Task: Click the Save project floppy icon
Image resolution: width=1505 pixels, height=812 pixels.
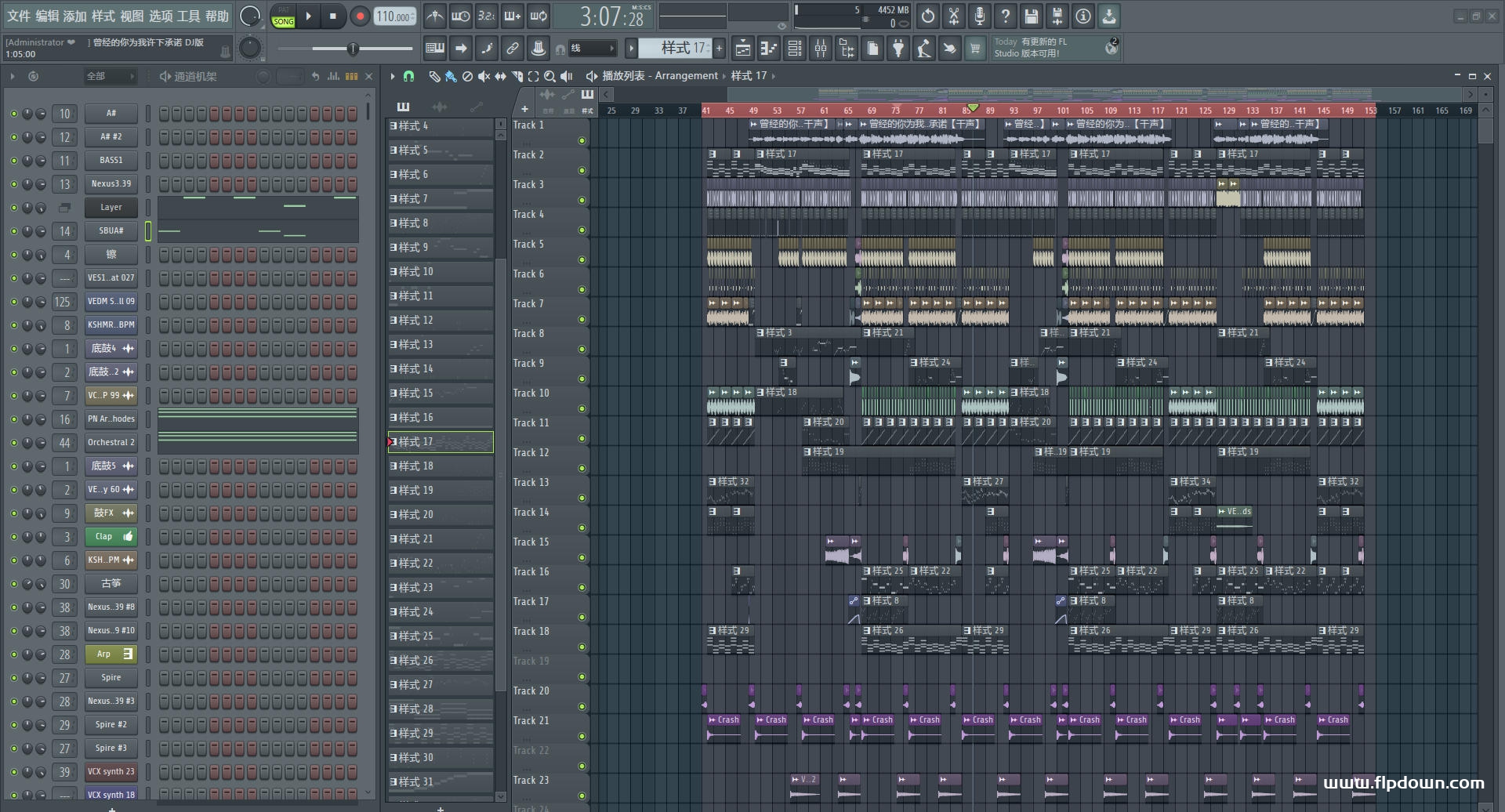Action: pos(1032,16)
